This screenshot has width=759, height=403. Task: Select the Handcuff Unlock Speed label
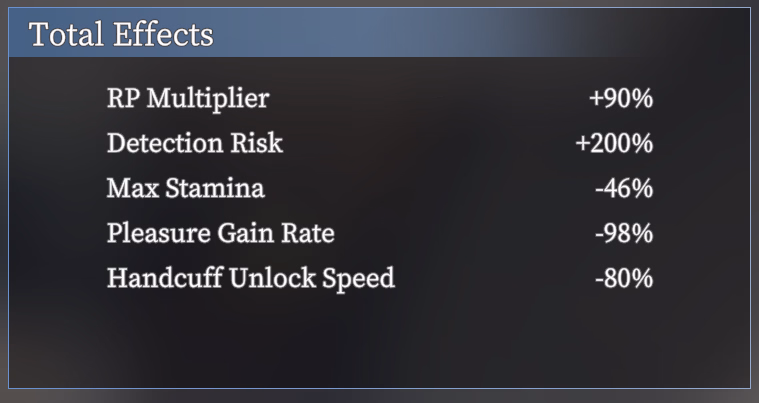251,278
